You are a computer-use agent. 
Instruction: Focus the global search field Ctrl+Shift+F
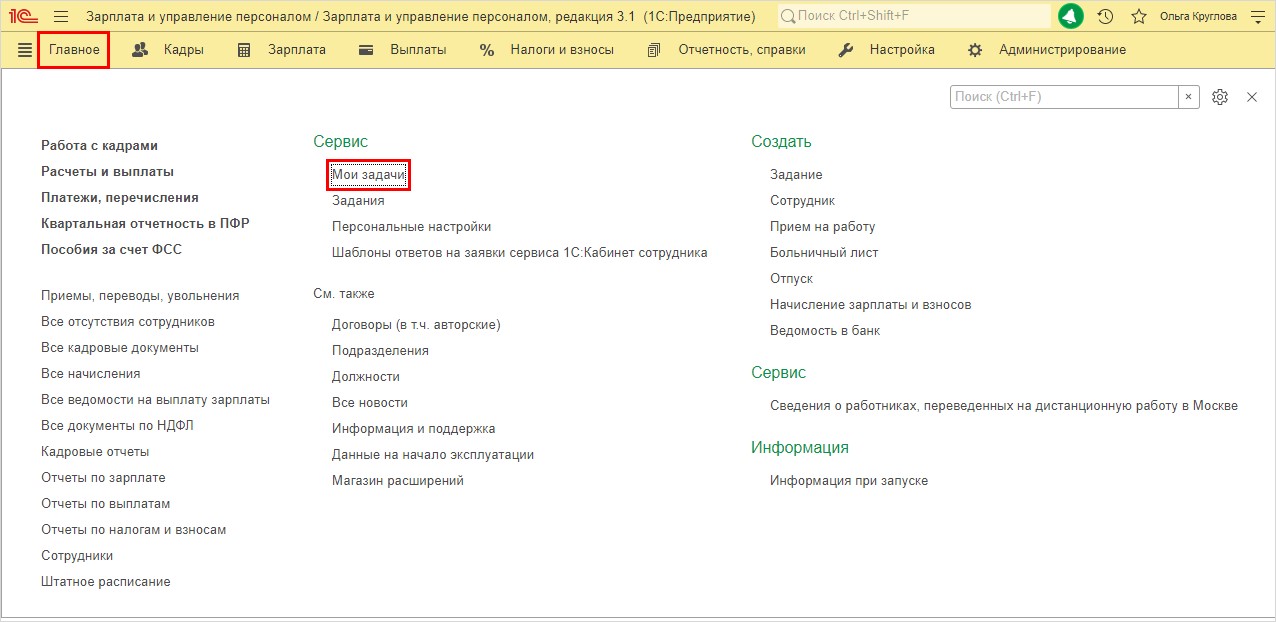(914, 17)
